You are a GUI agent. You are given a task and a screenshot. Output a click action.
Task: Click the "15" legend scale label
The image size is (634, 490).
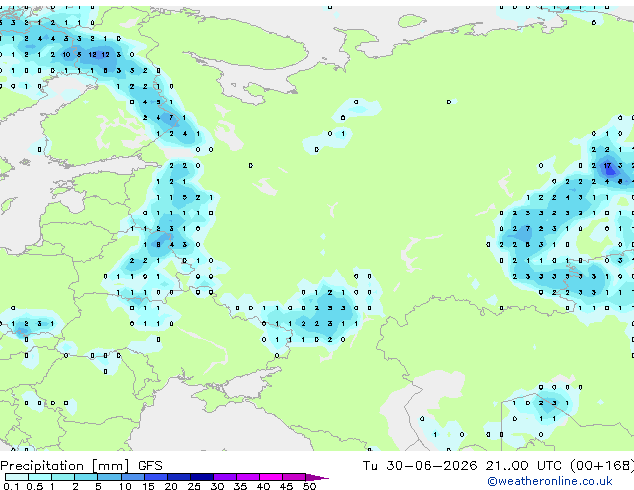click(x=148, y=486)
